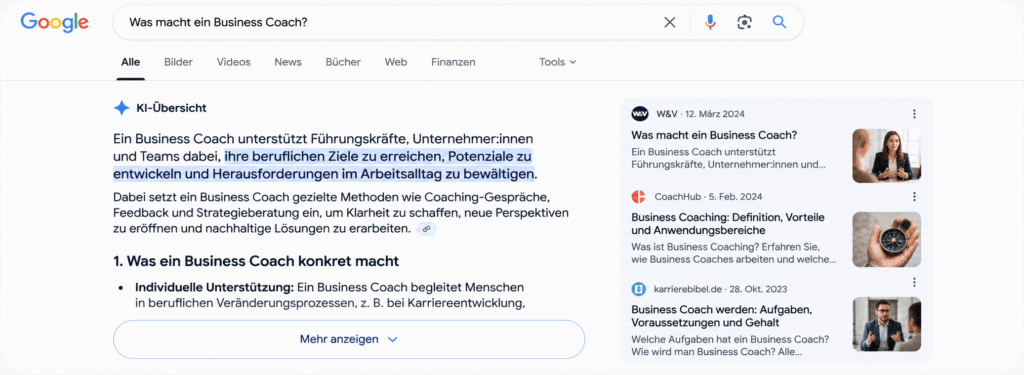Open 'Business Coaching: Definition, Vorteile' link
1024x375 pixels.
click(728, 223)
